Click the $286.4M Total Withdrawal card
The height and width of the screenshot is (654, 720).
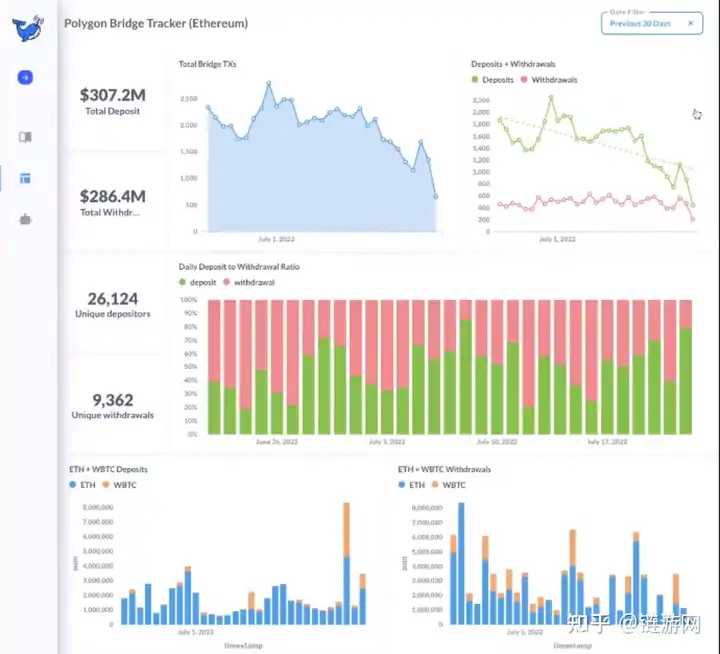pyautogui.click(x=112, y=202)
